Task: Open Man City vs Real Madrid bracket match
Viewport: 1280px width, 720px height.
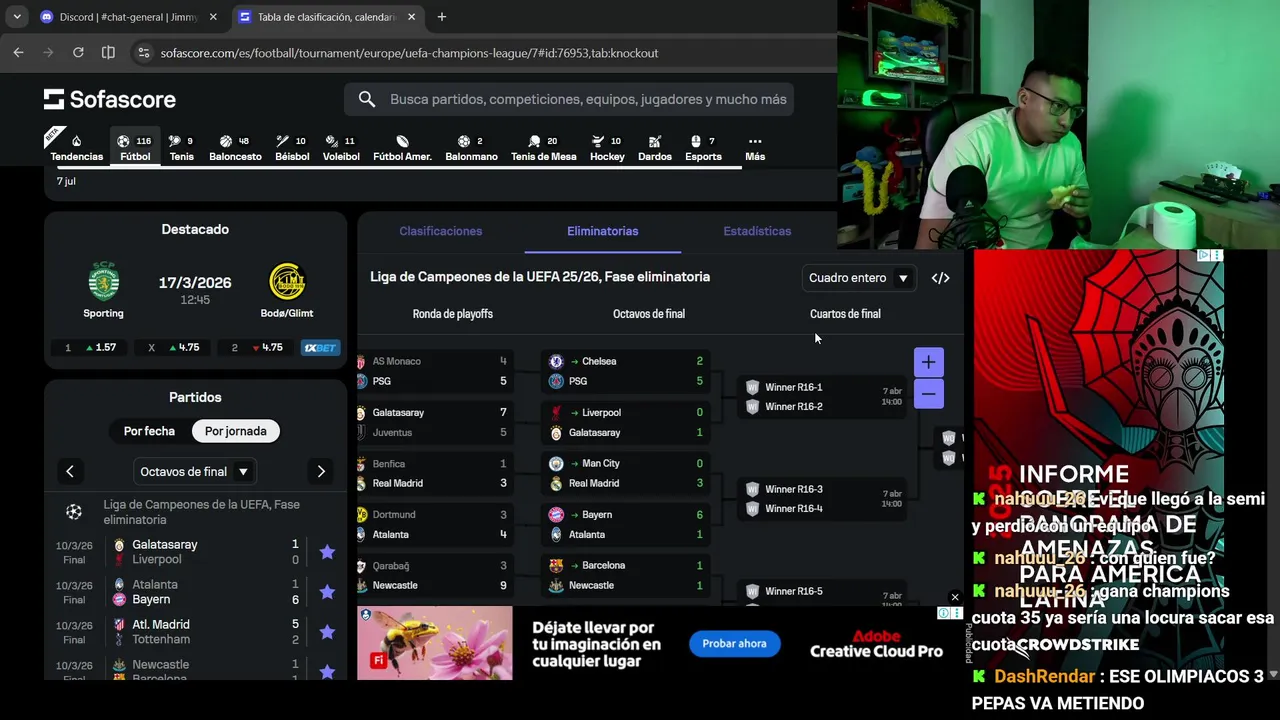Action: 626,473
